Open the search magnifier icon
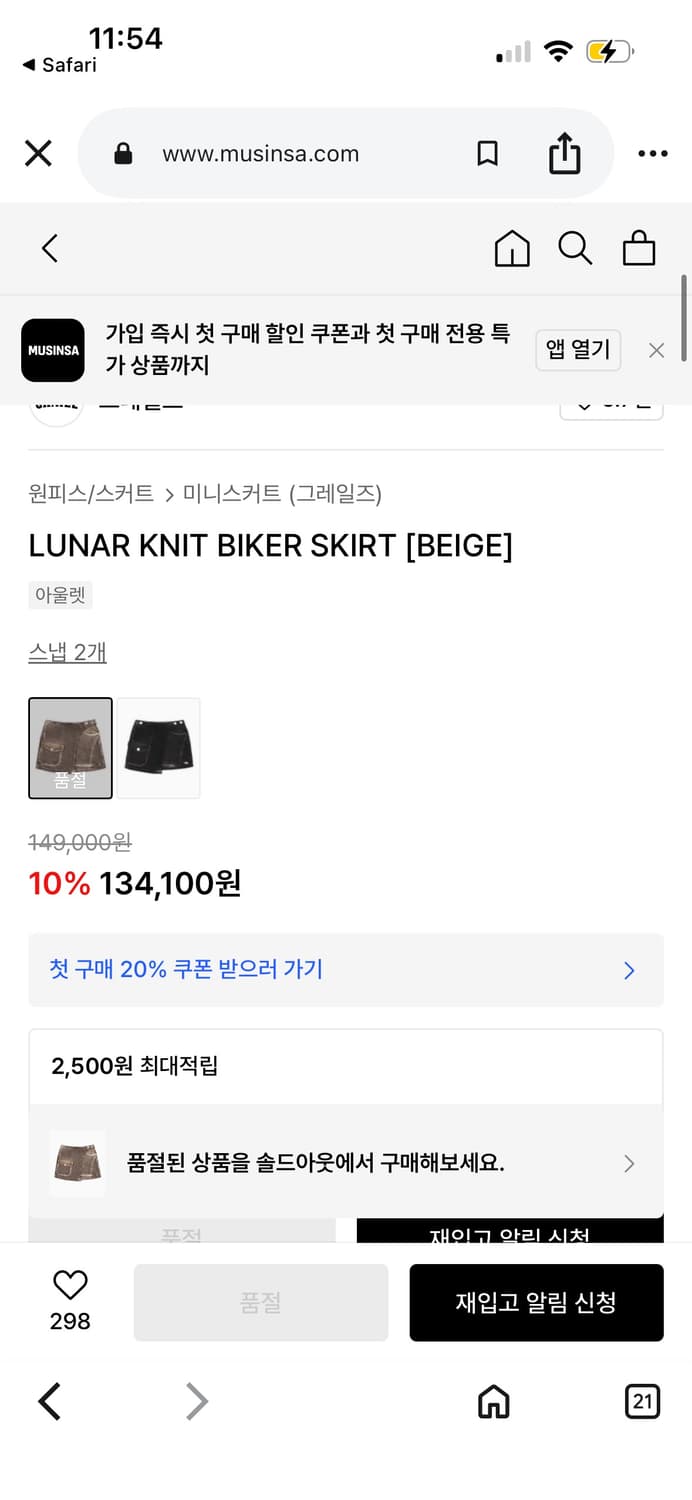 [575, 248]
